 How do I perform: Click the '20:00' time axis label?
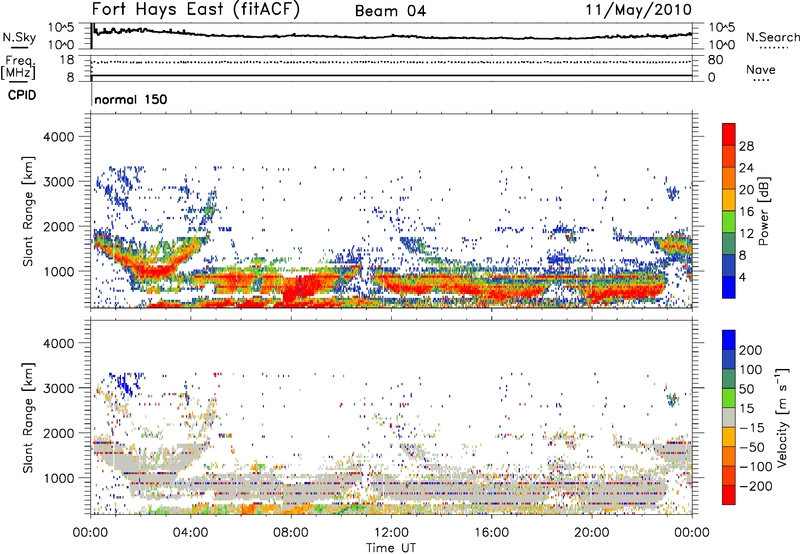pos(591,533)
